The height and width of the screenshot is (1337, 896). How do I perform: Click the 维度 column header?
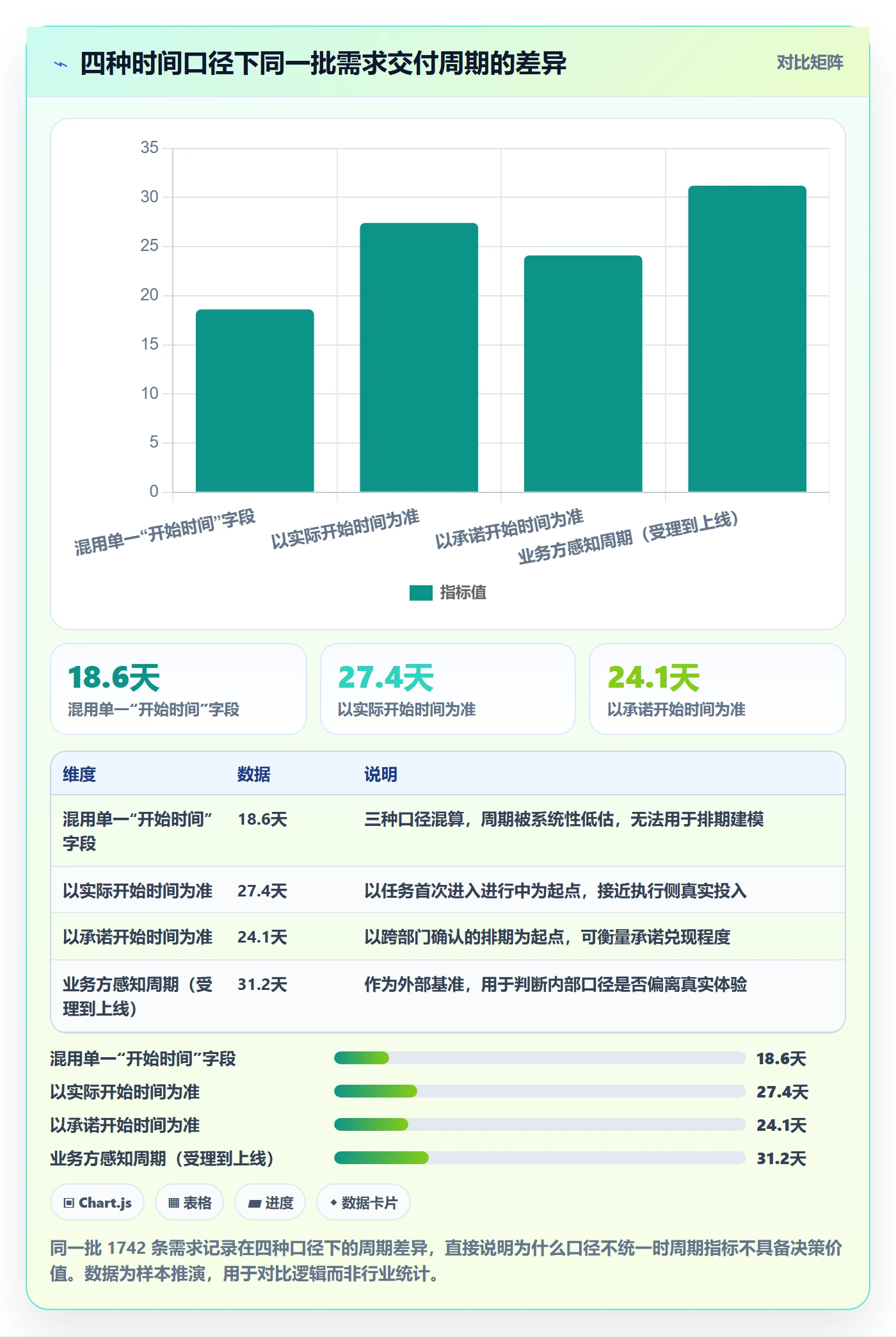click(79, 774)
